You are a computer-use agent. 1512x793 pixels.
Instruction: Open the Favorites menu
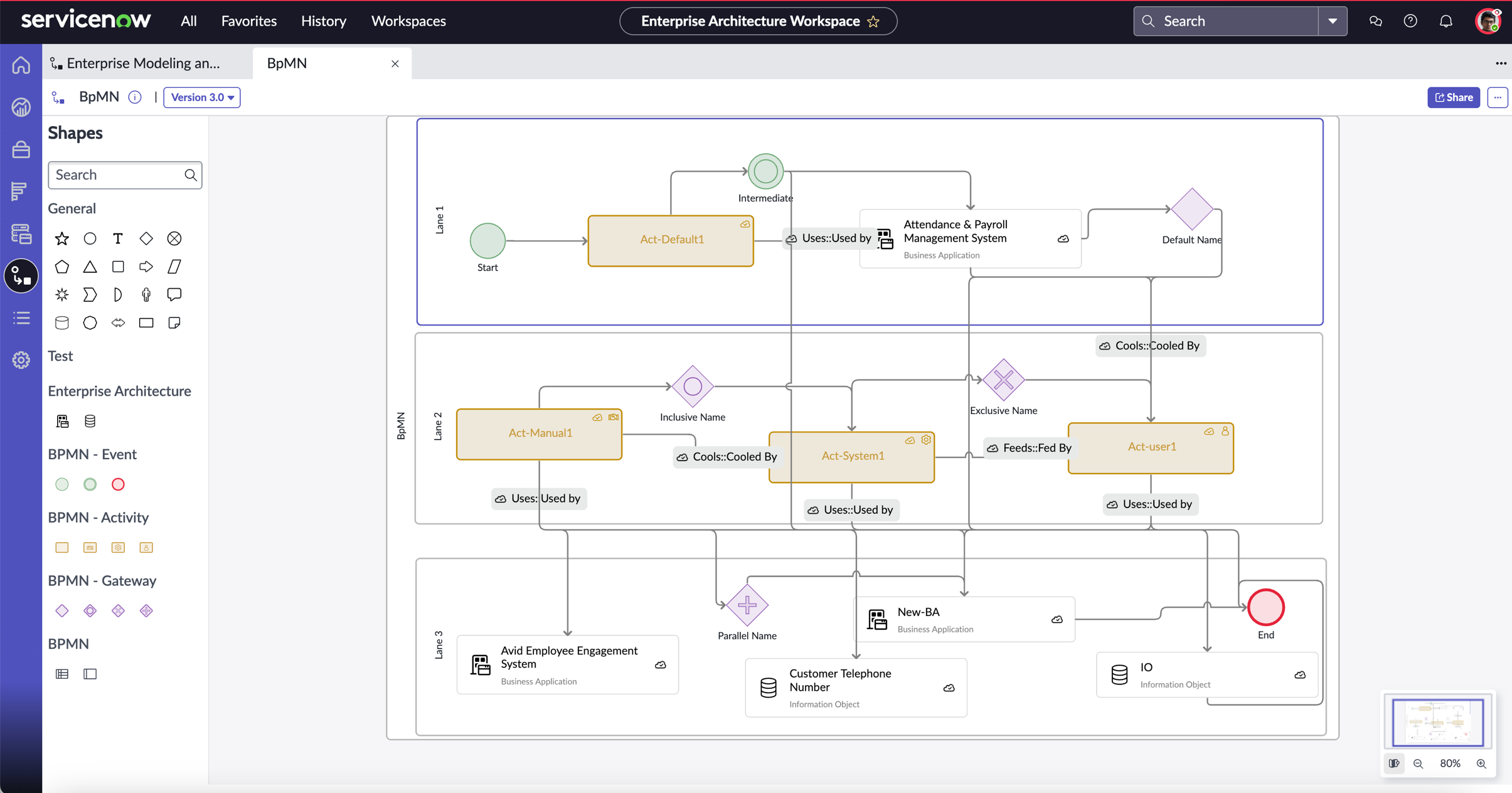pos(249,21)
